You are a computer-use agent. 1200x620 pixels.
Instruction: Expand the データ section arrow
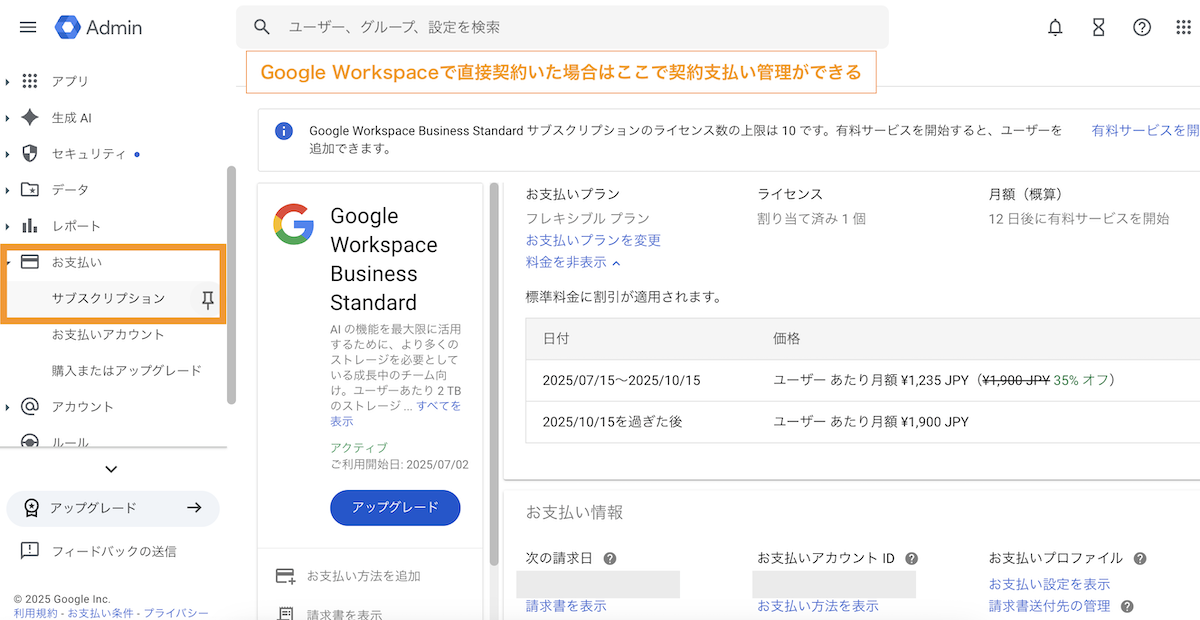[x=8, y=189]
